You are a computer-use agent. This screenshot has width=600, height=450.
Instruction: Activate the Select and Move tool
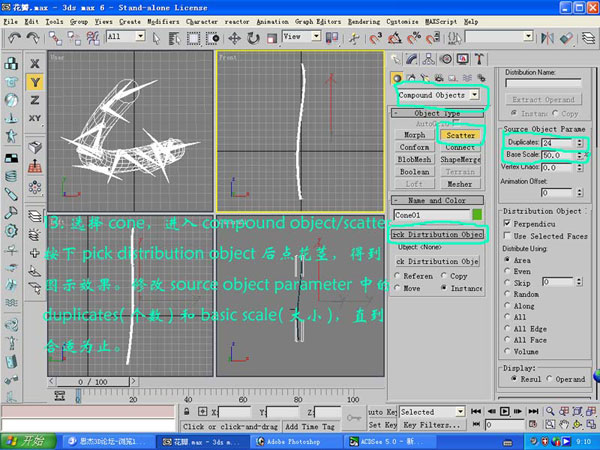[234, 38]
